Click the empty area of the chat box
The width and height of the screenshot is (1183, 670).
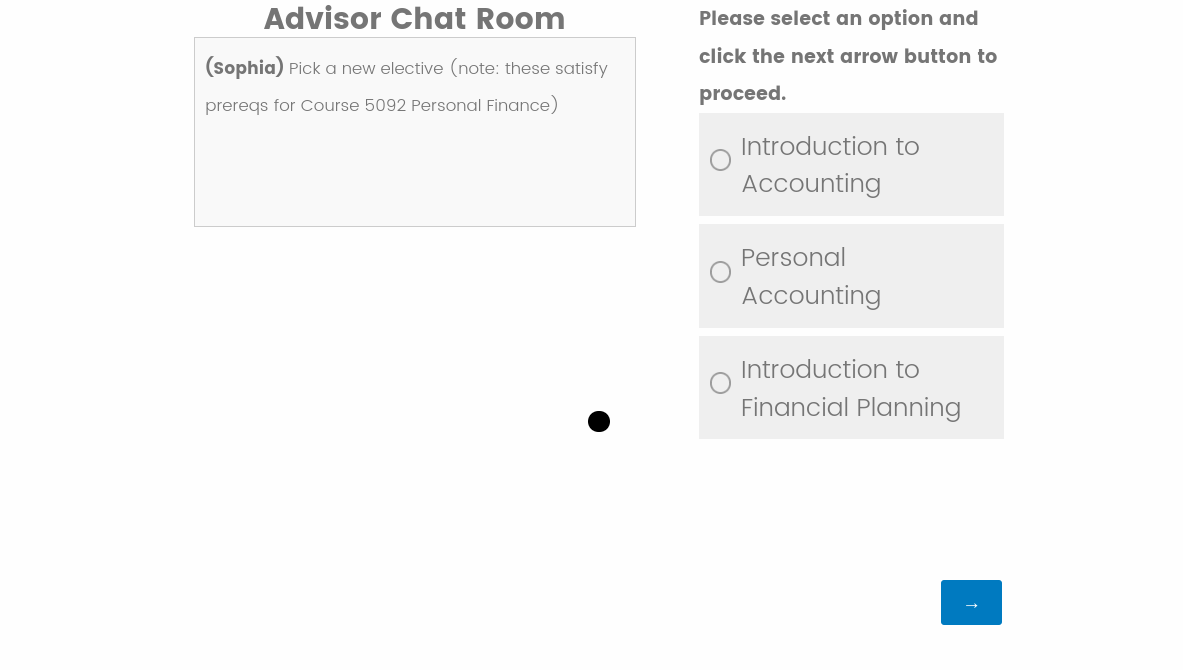click(414, 175)
